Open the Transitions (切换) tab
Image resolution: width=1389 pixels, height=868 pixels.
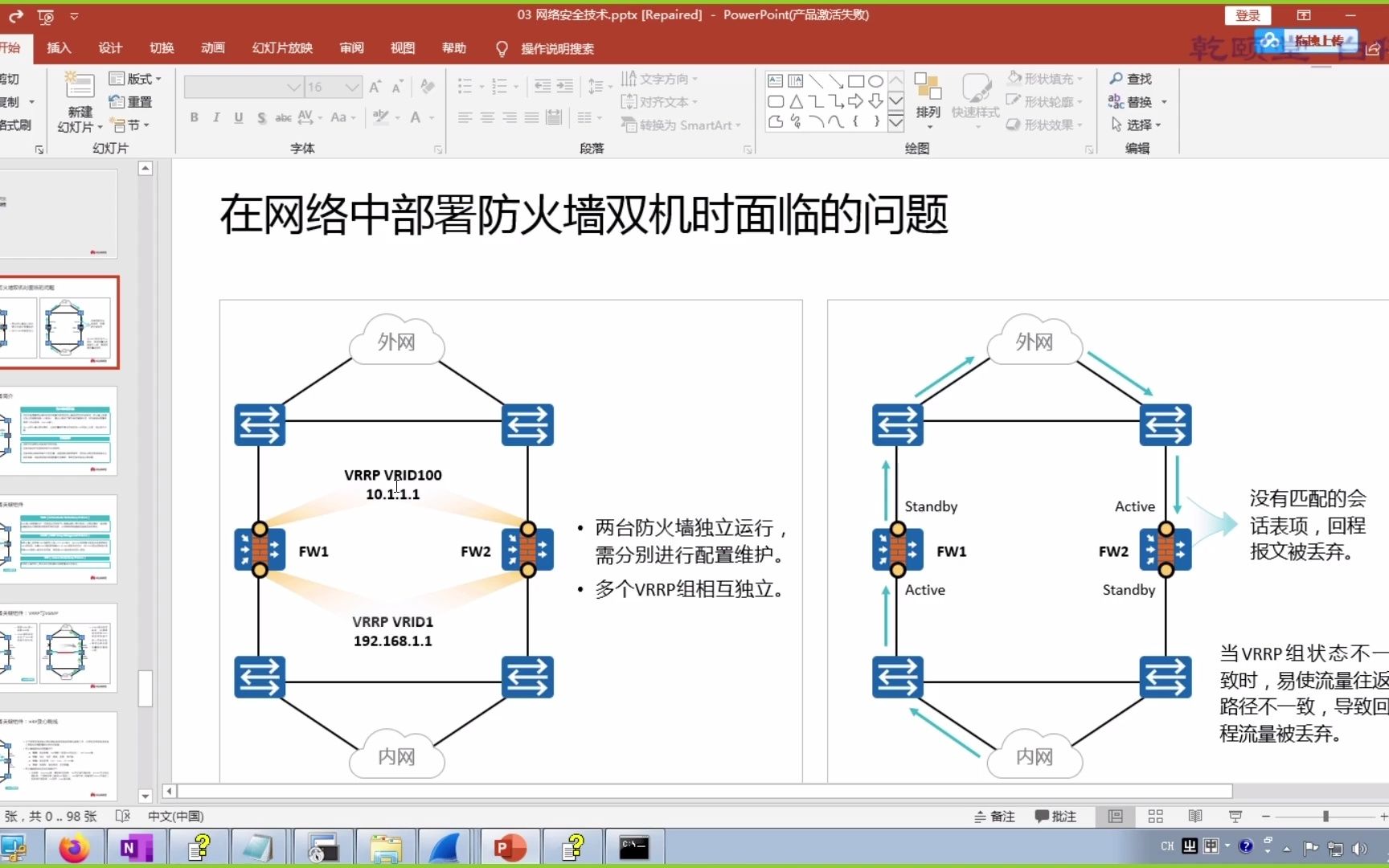tap(162, 48)
